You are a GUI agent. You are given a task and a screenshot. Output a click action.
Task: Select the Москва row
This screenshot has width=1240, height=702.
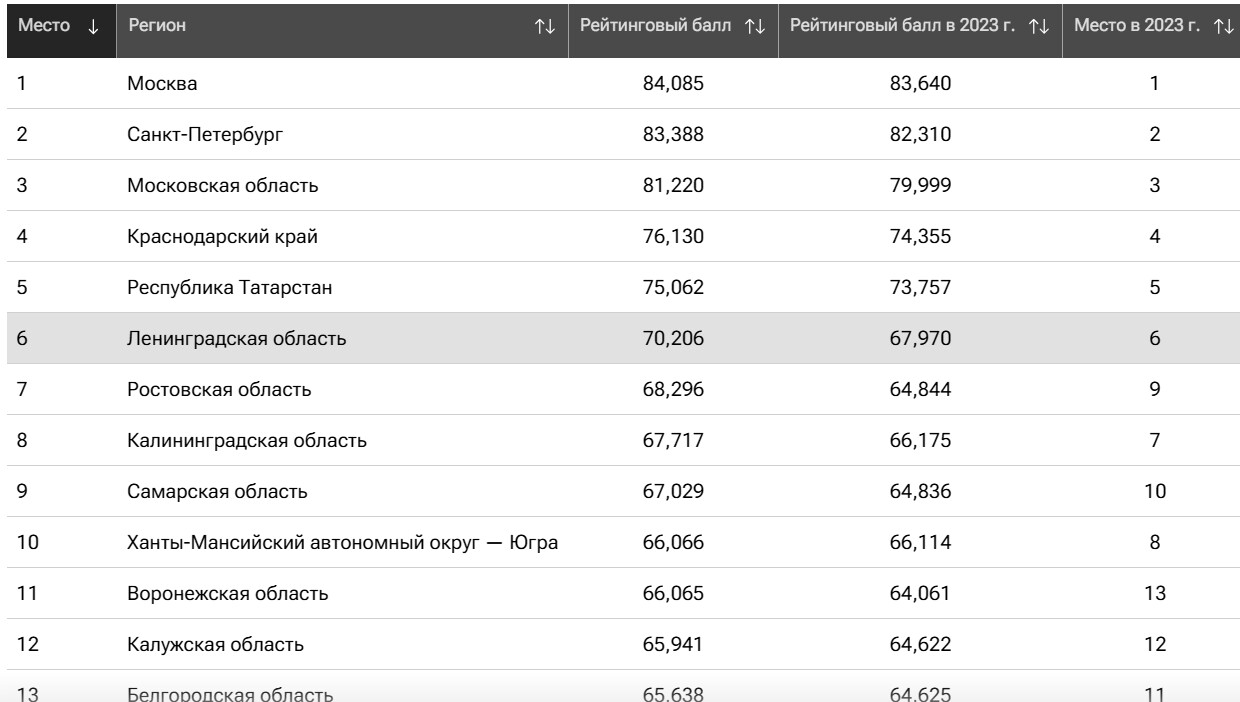(x=620, y=84)
